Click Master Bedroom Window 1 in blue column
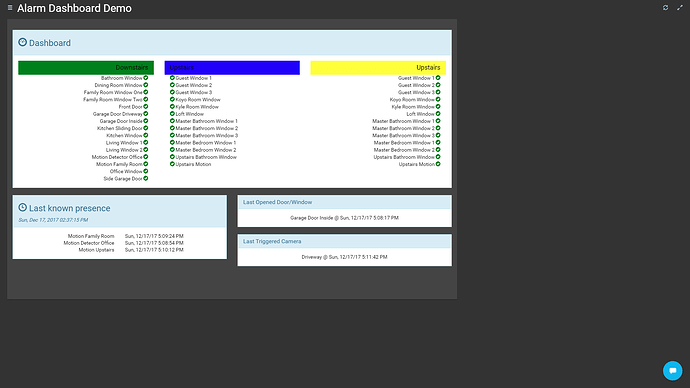Image resolution: width=690 pixels, height=388 pixels. [x=206, y=143]
